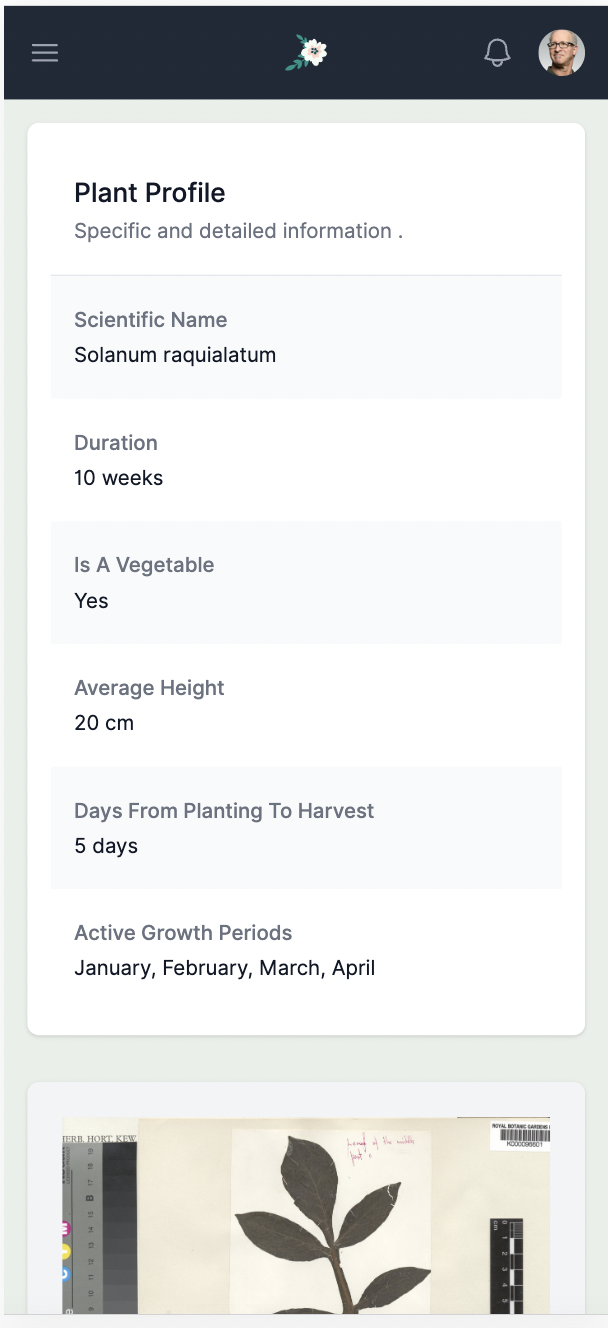Click the Is A Vegetable label
Screen dimensions: 608x1328
144,565
